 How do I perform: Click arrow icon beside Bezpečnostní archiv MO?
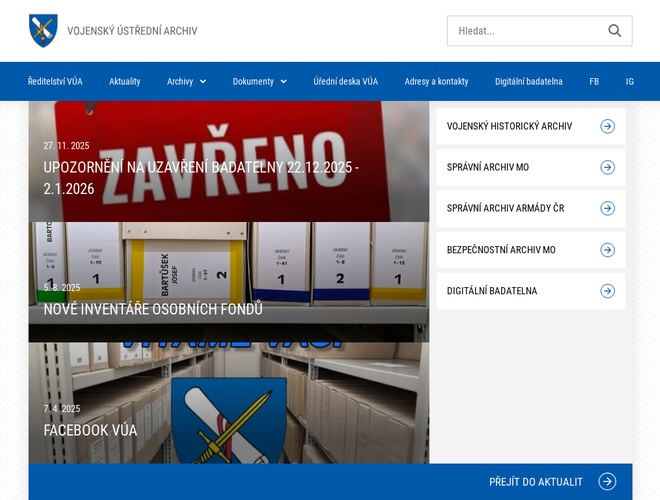pos(607,250)
